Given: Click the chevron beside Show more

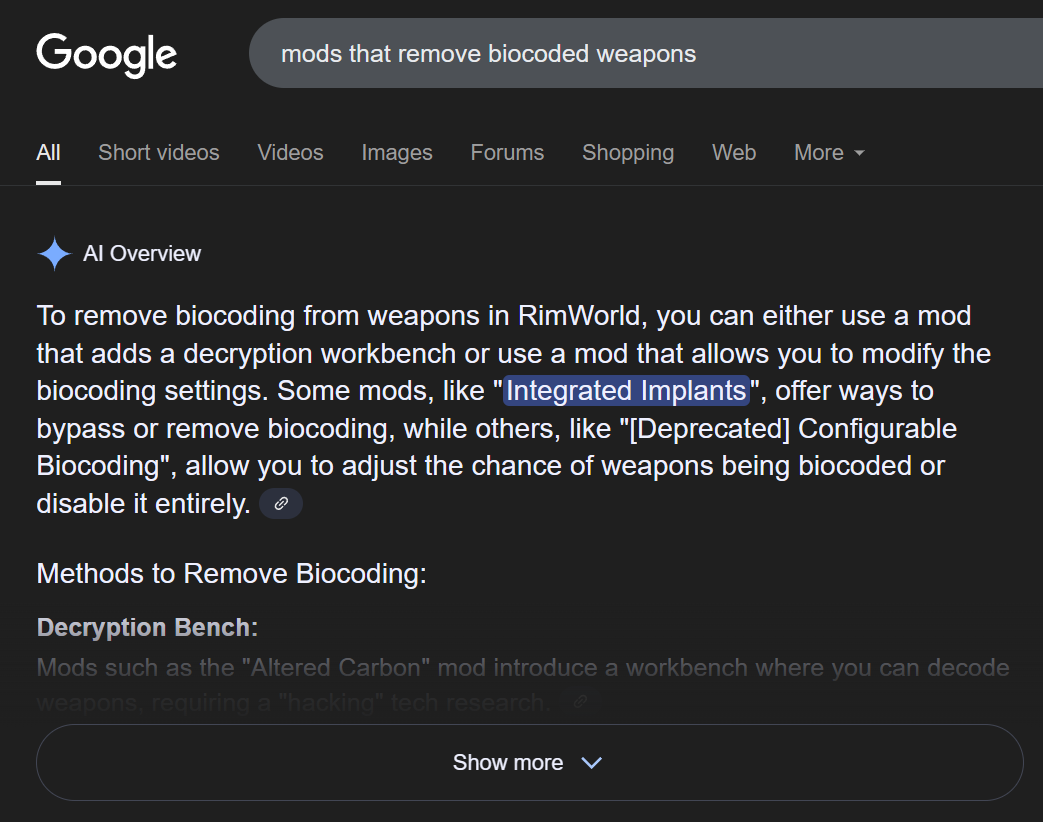Looking at the screenshot, I should pos(591,763).
